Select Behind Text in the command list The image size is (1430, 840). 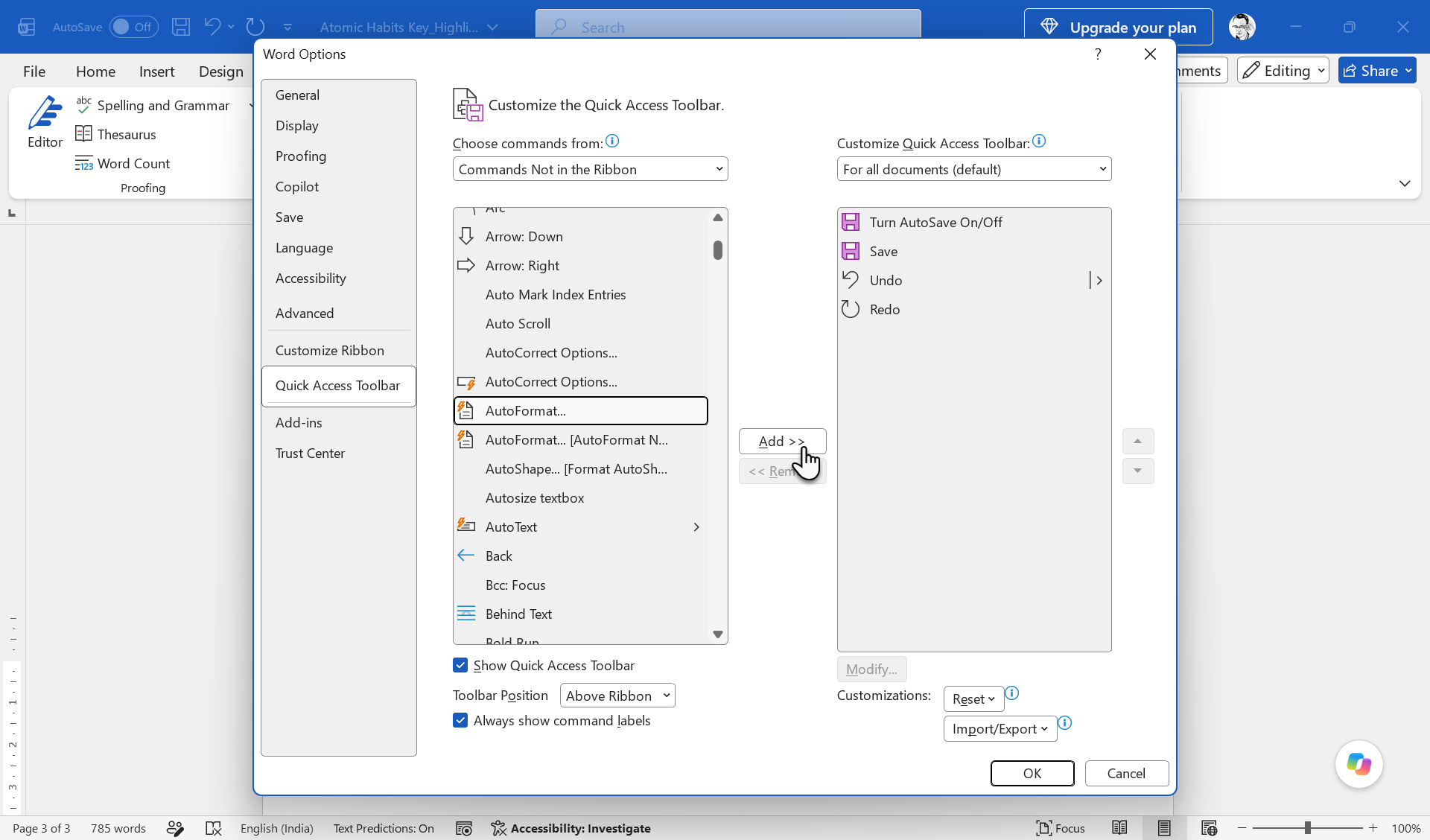tap(580, 614)
